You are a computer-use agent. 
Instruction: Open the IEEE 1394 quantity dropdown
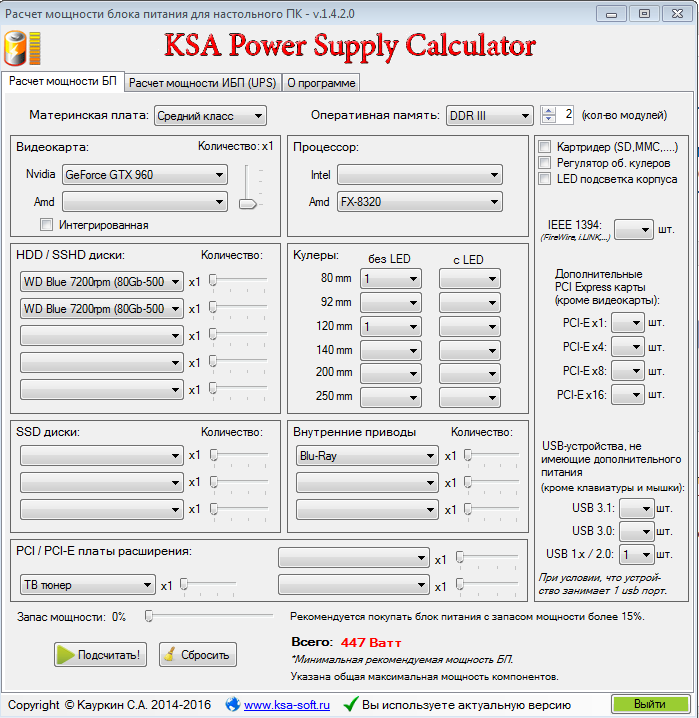click(x=634, y=229)
